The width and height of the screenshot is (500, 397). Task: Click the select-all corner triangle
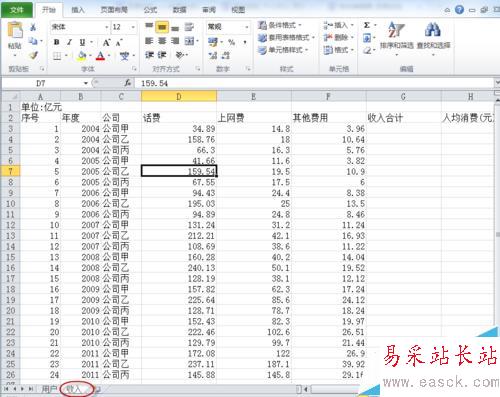(x=11, y=96)
